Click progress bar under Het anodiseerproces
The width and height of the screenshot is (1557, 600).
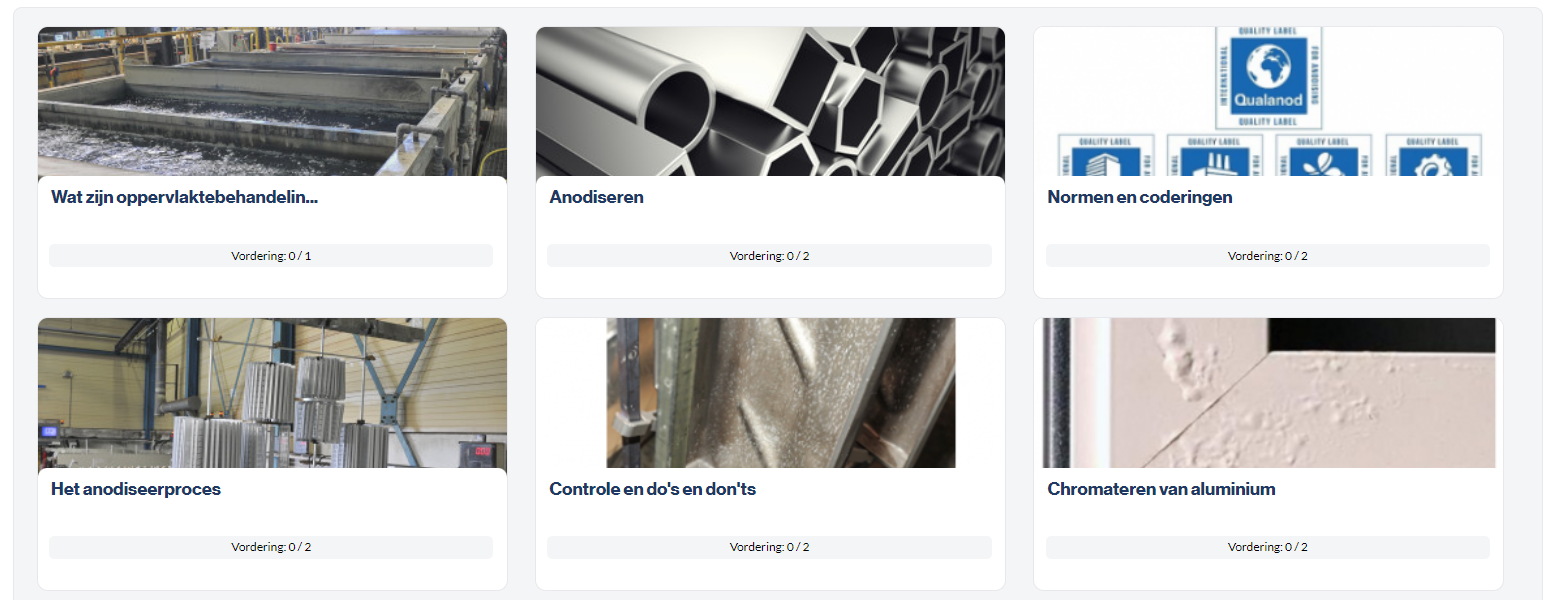(271, 548)
